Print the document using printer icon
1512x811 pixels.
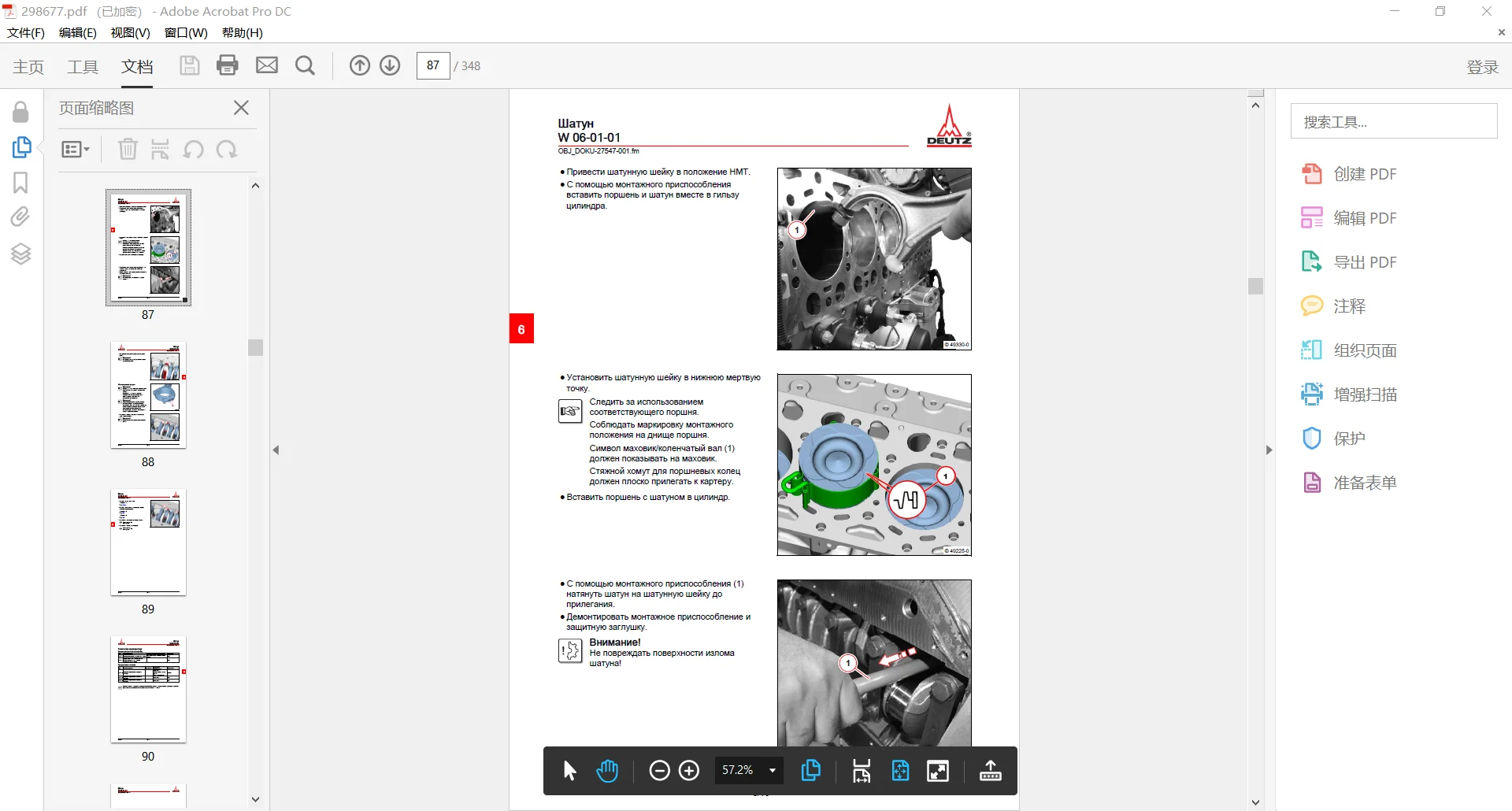point(228,65)
